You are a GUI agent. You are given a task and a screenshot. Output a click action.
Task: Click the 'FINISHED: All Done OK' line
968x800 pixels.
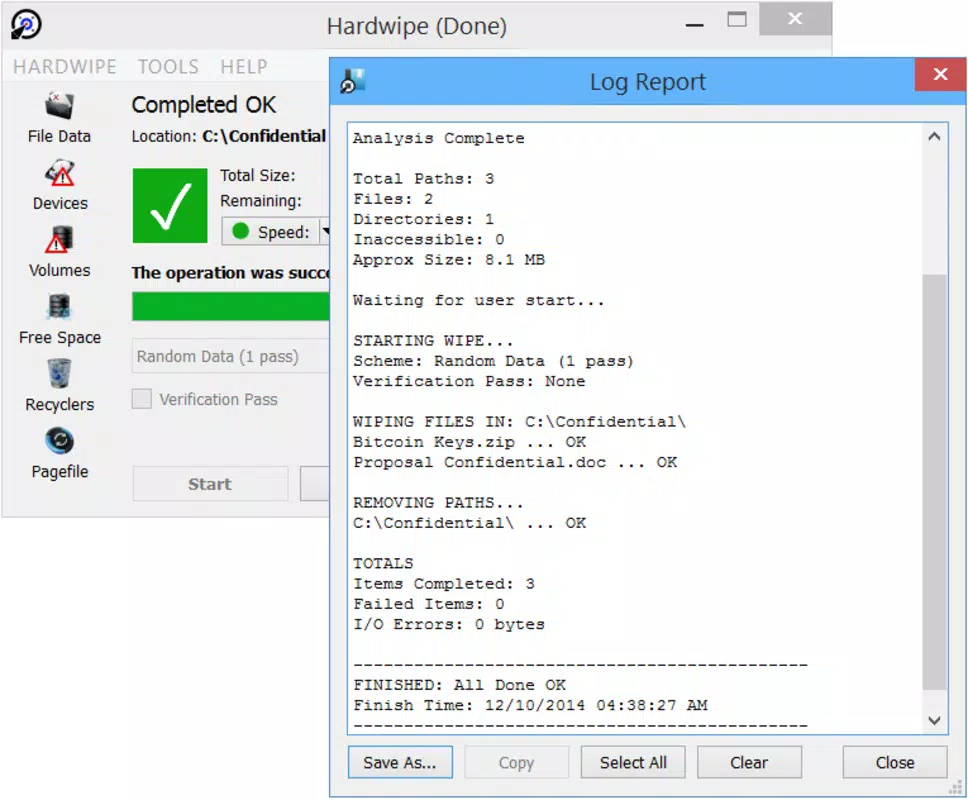click(x=459, y=685)
